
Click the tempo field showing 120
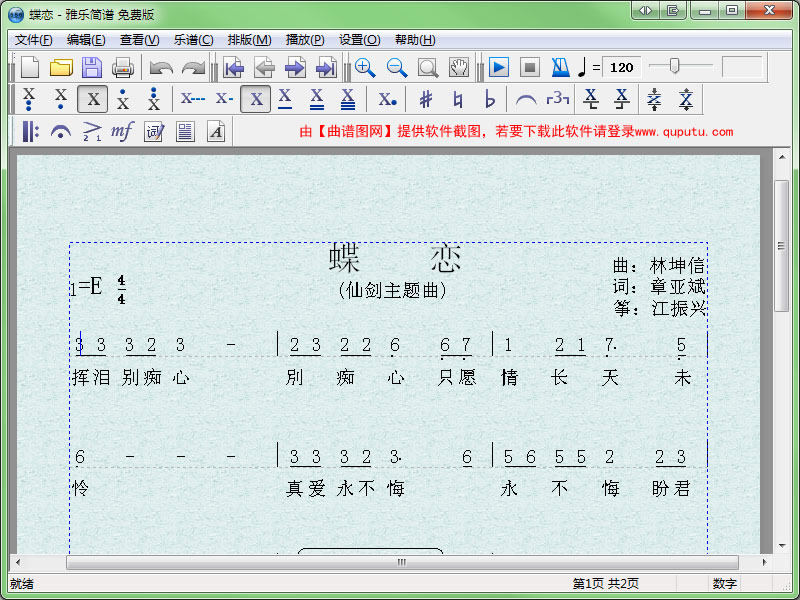622,67
